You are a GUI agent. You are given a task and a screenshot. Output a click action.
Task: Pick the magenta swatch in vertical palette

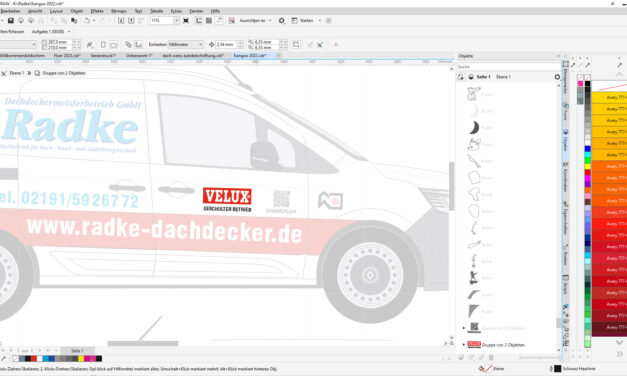point(587,178)
